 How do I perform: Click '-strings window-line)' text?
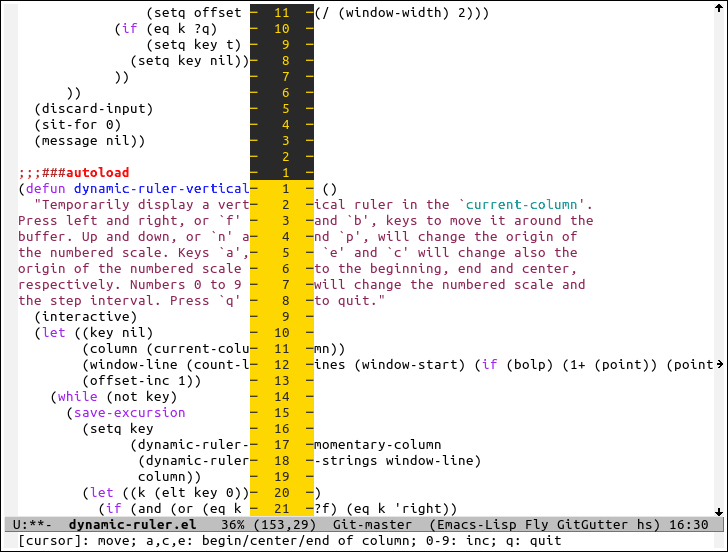[x=397, y=461]
